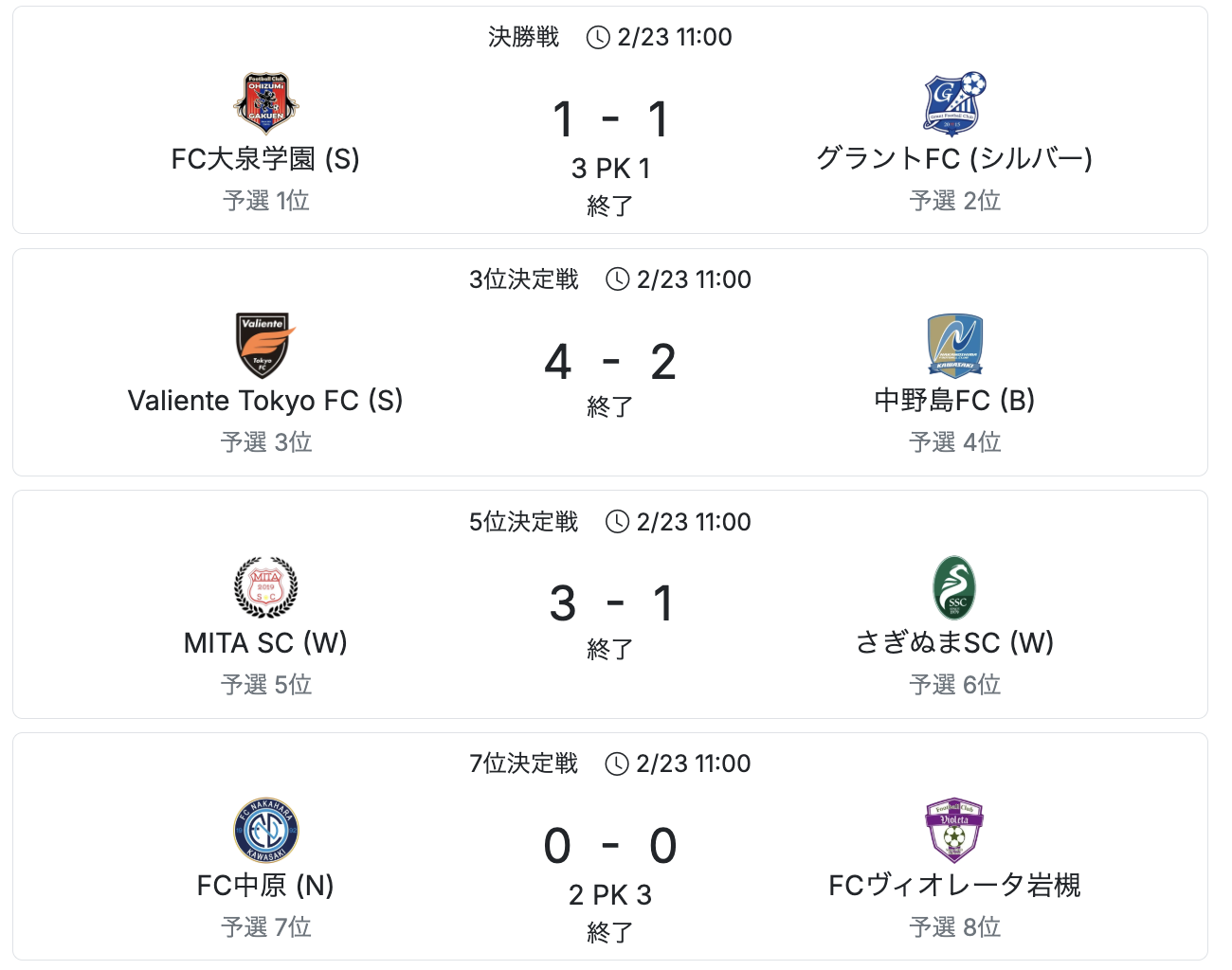Viewport: 1232px width, 970px height.
Task: Click the Valiente Tokyo FC (S) name
Action: [x=265, y=401]
